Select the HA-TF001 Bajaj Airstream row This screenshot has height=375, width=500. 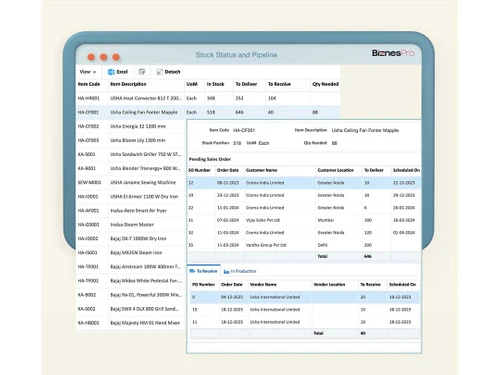pos(131,267)
